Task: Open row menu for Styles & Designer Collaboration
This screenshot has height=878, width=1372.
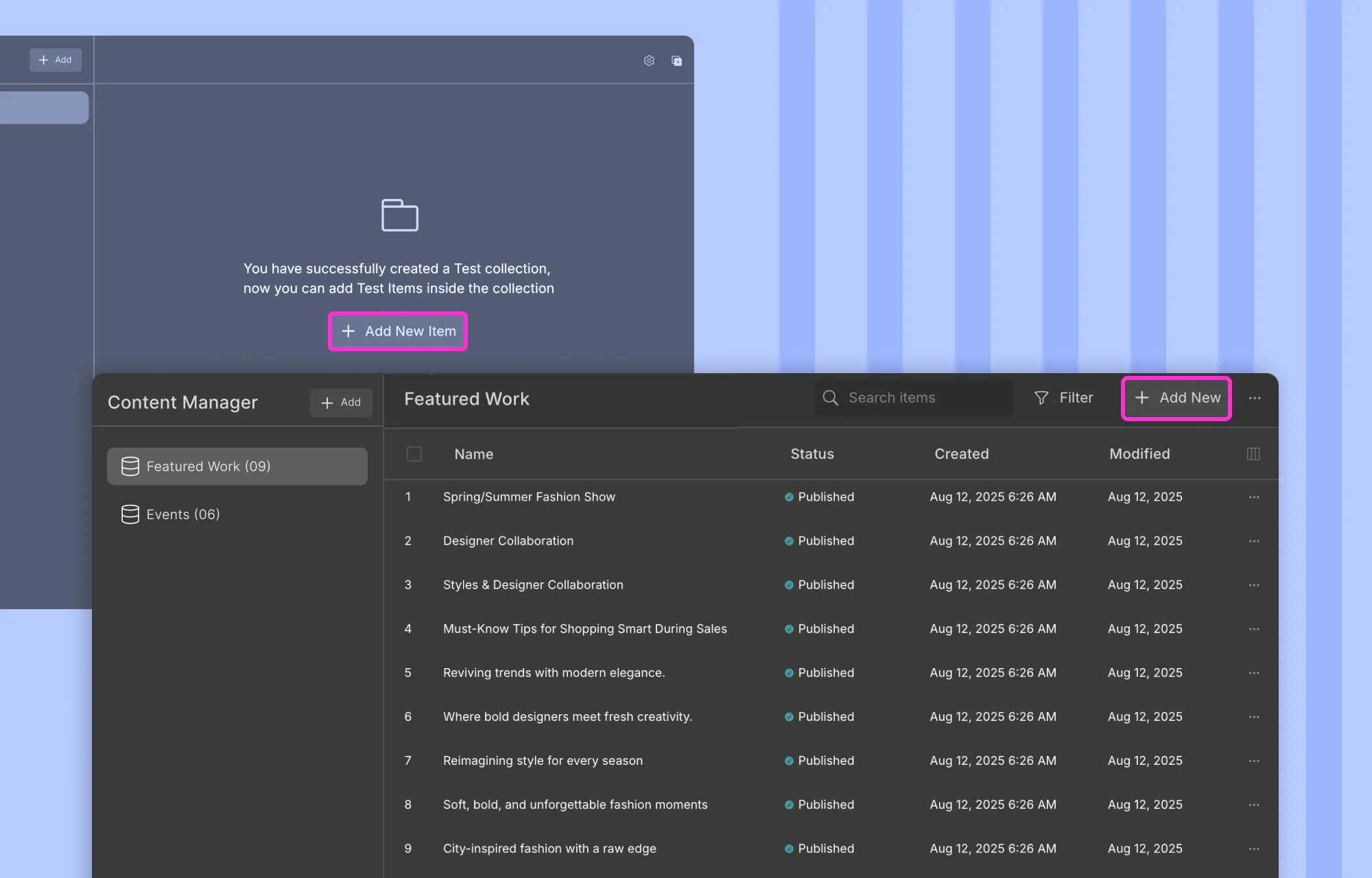Action: click(1254, 584)
